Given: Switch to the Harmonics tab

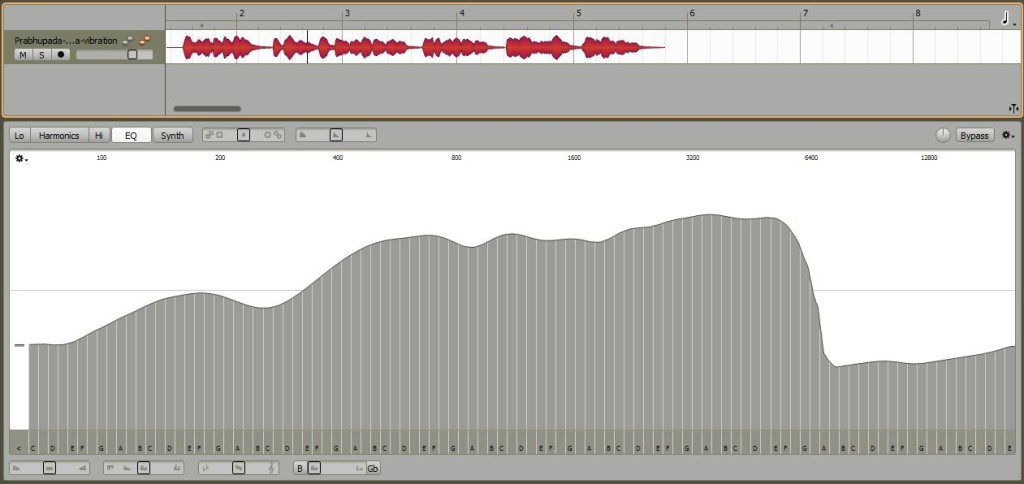Looking at the screenshot, I should (59, 135).
